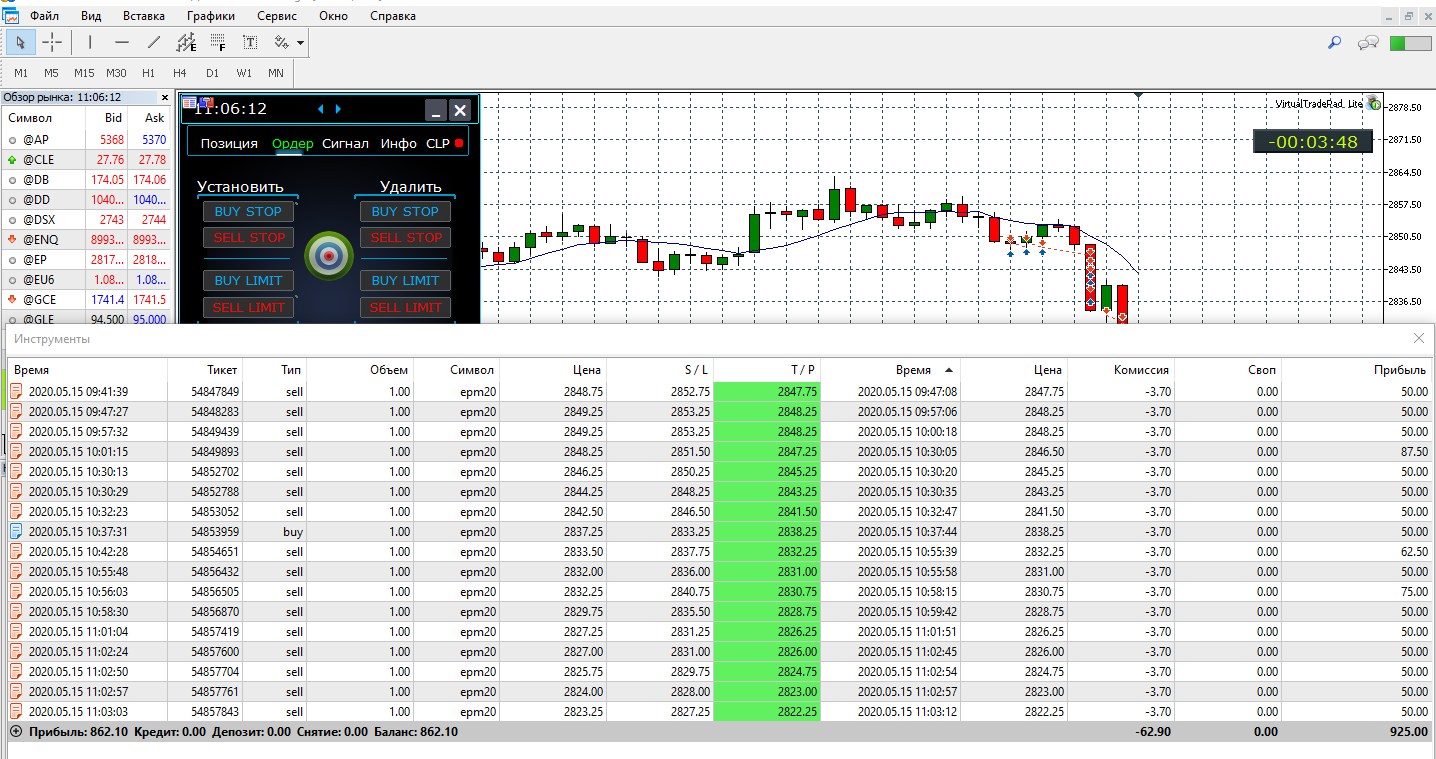This screenshot has height=759, width=1436.
Task: Delete BUY STOP orders under Удалить
Action: pos(405,212)
